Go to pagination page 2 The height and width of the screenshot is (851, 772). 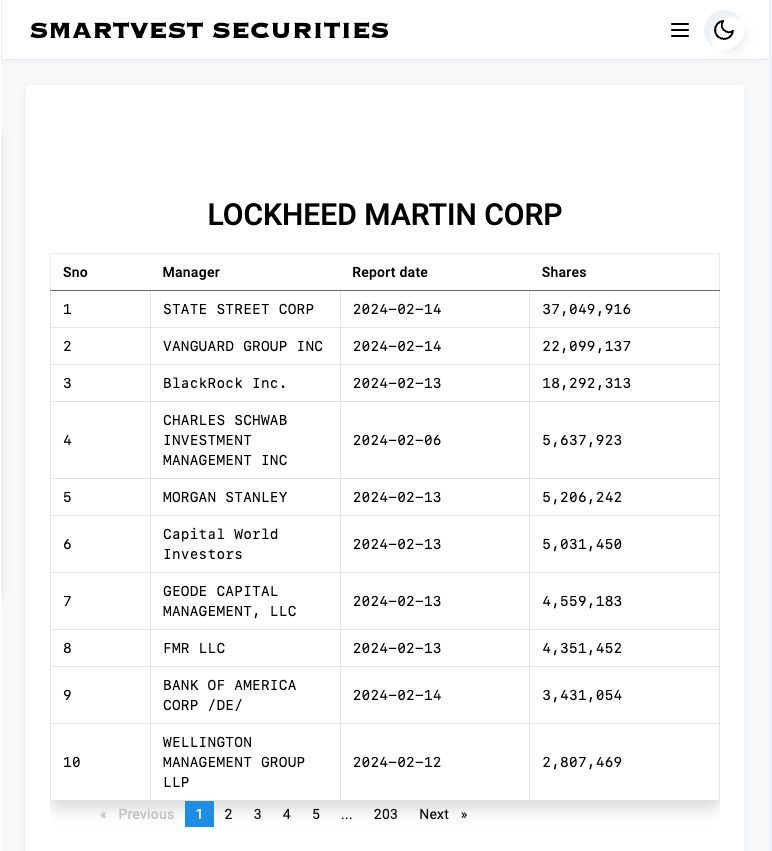tap(228, 814)
